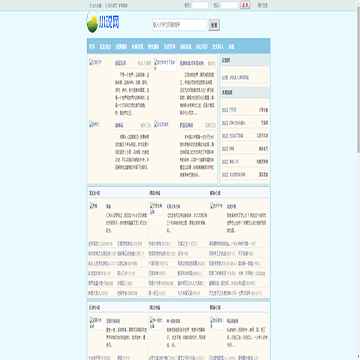This screenshot has height=360, width=360.
Task: Open the last item in the blue navigation bar
Action: [x=231, y=47]
